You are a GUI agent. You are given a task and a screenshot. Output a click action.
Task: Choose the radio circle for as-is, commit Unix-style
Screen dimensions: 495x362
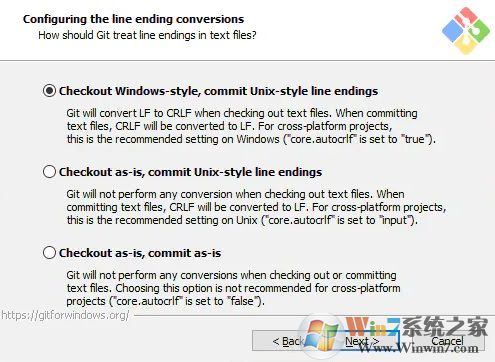click(x=49, y=172)
